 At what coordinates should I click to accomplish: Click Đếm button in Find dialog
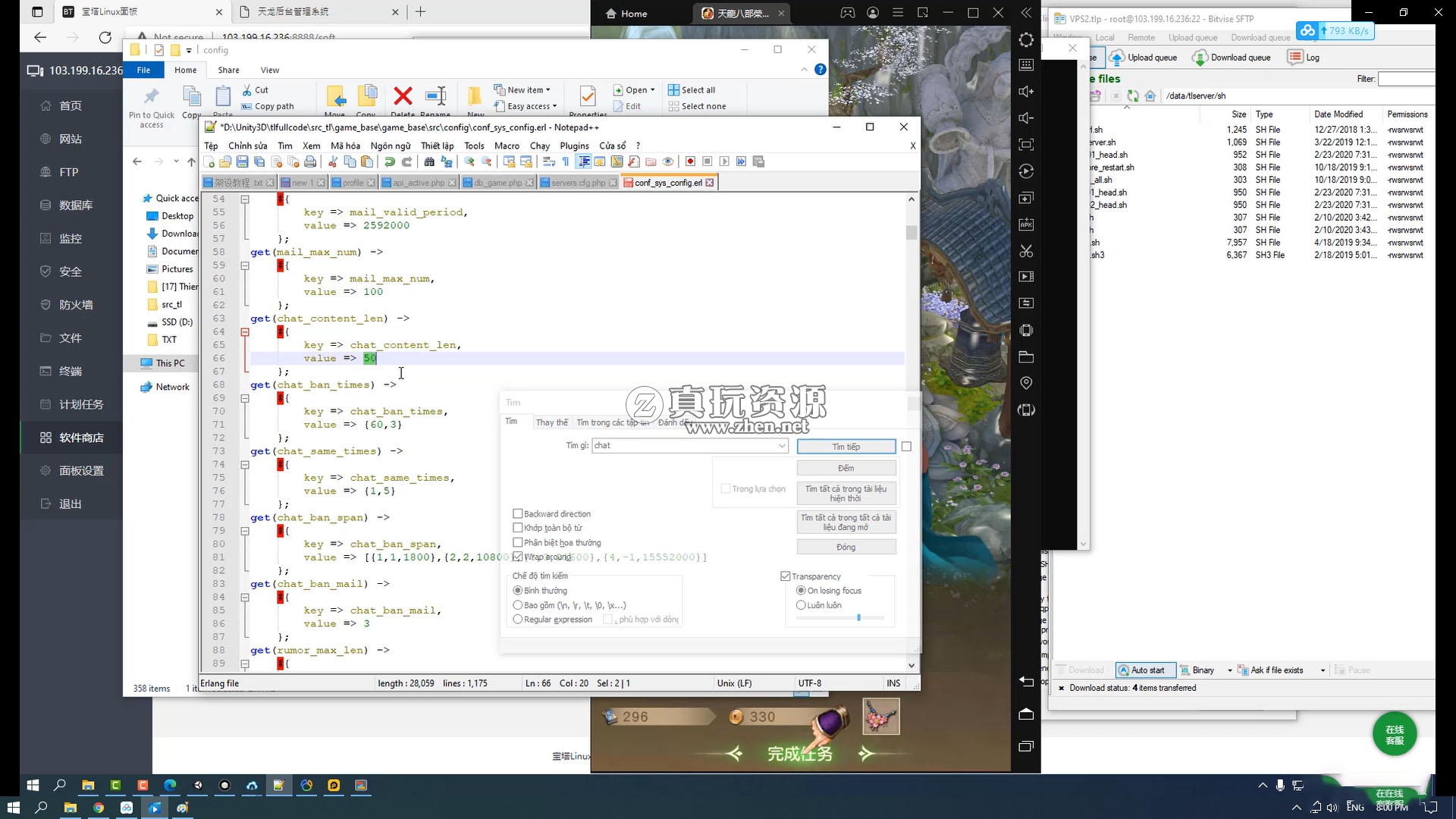tap(846, 468)
